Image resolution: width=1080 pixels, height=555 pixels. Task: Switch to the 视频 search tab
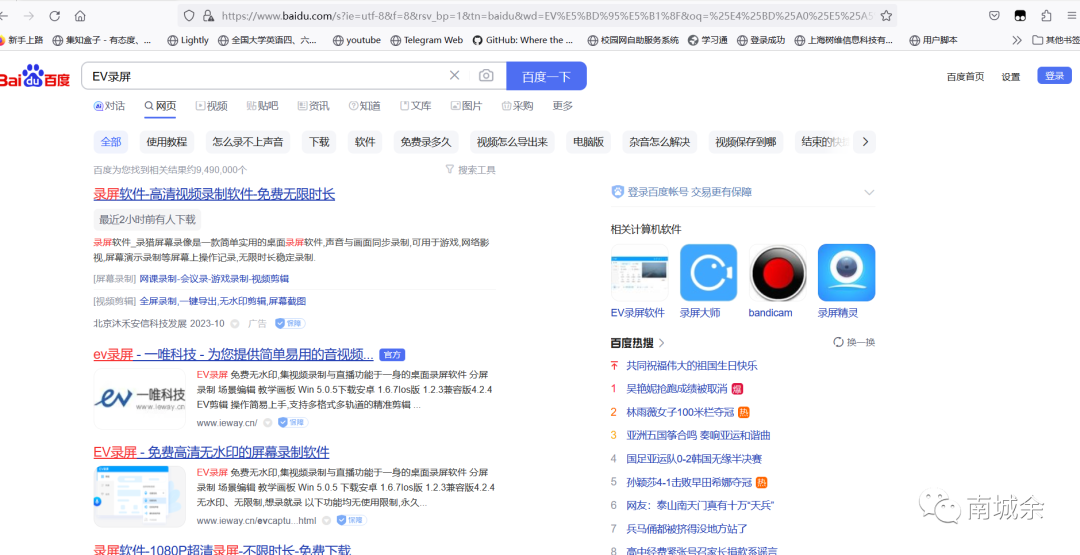pos(211,106)
